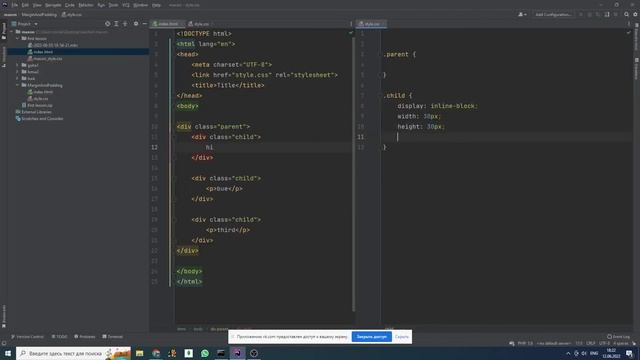Switch to the index.html editor tab
Viewport: 640px width, 360px height.
coord(166,24)
